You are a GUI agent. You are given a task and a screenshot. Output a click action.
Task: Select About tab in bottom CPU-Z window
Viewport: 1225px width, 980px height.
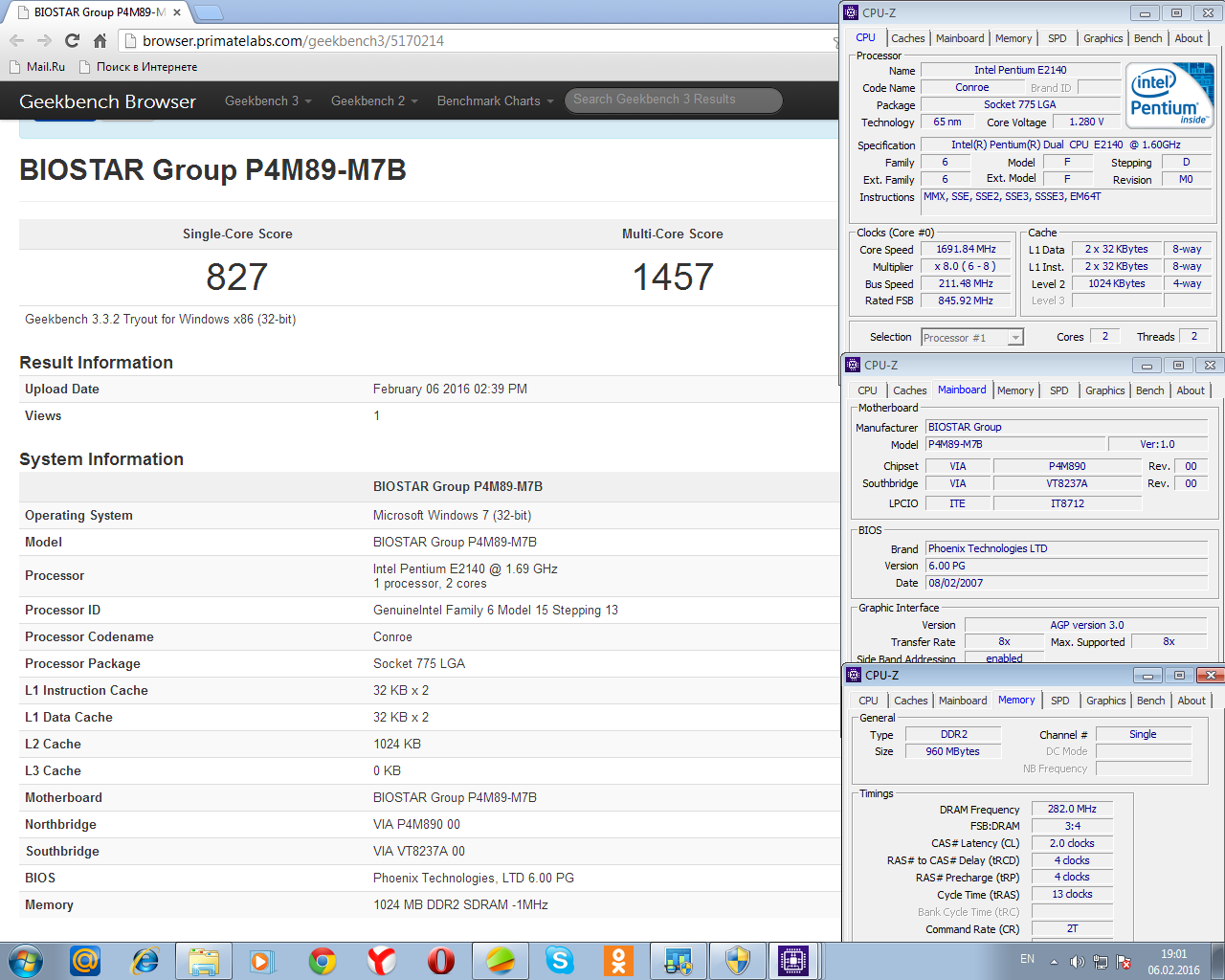coord(1192,701)
